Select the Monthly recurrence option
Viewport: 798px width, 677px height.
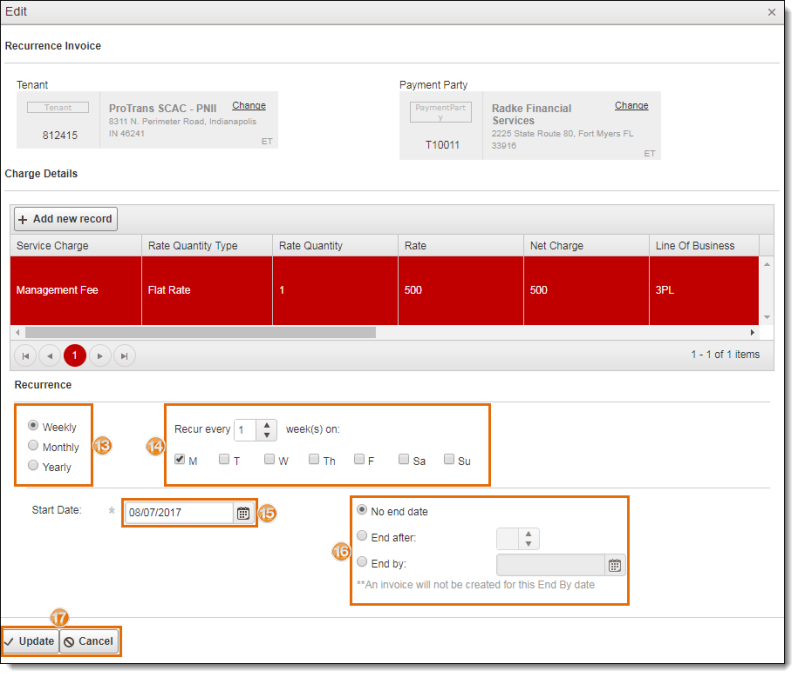(x=34, y=446)
